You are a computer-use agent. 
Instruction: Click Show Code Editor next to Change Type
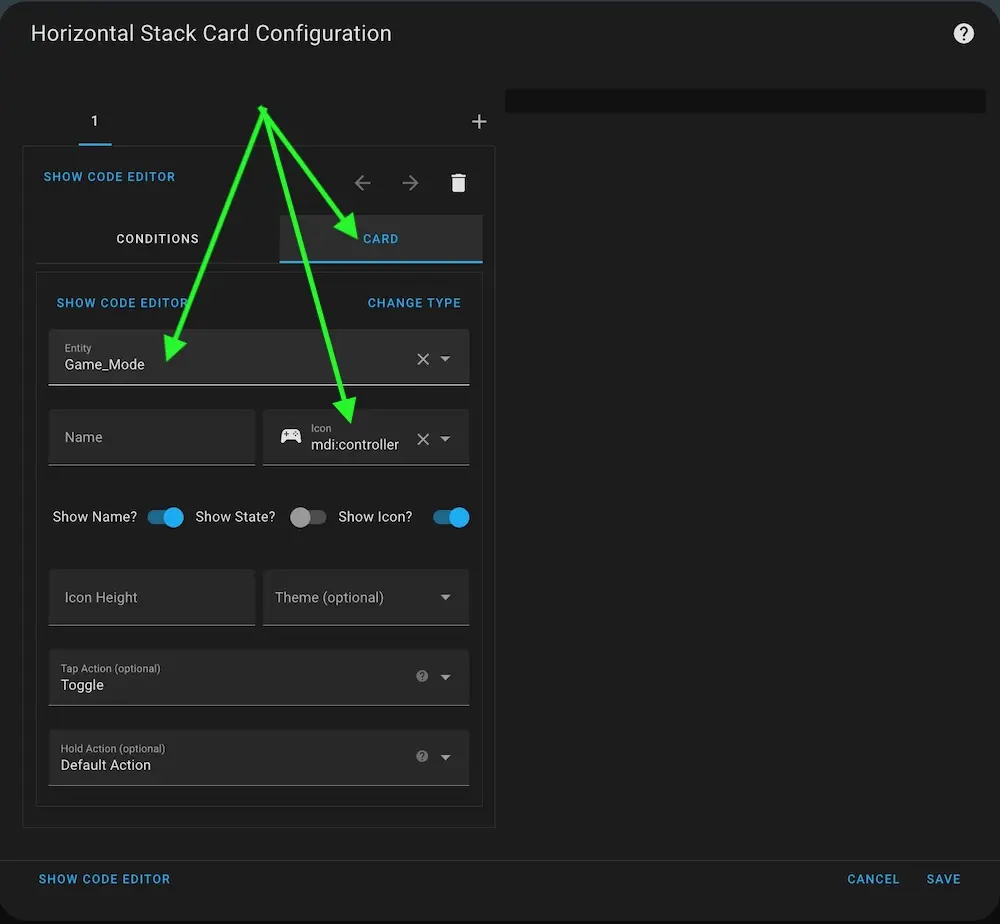pyautogui.click(x=122, y=303)
